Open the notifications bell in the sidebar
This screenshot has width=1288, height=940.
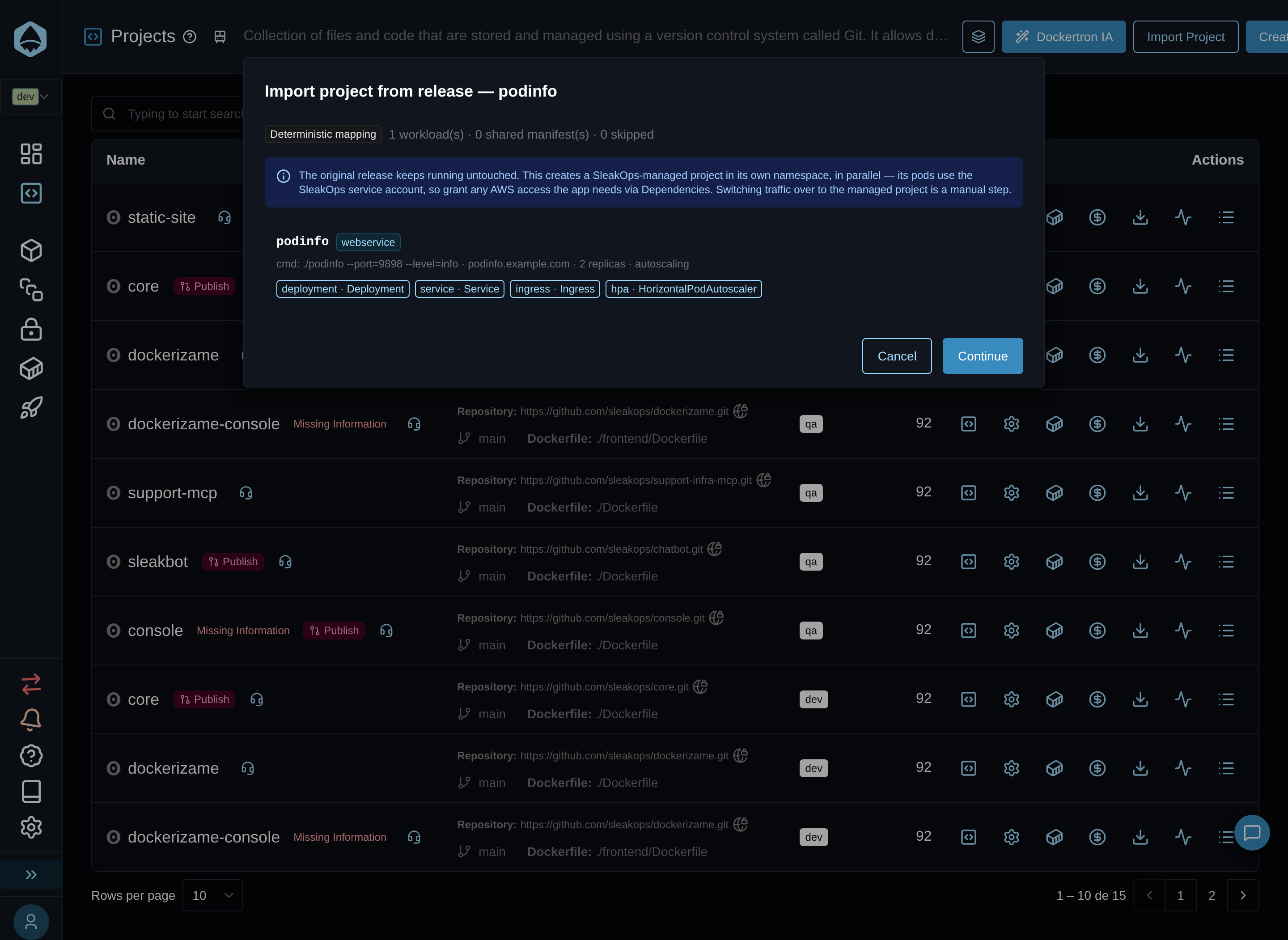(x=31, y=719)
